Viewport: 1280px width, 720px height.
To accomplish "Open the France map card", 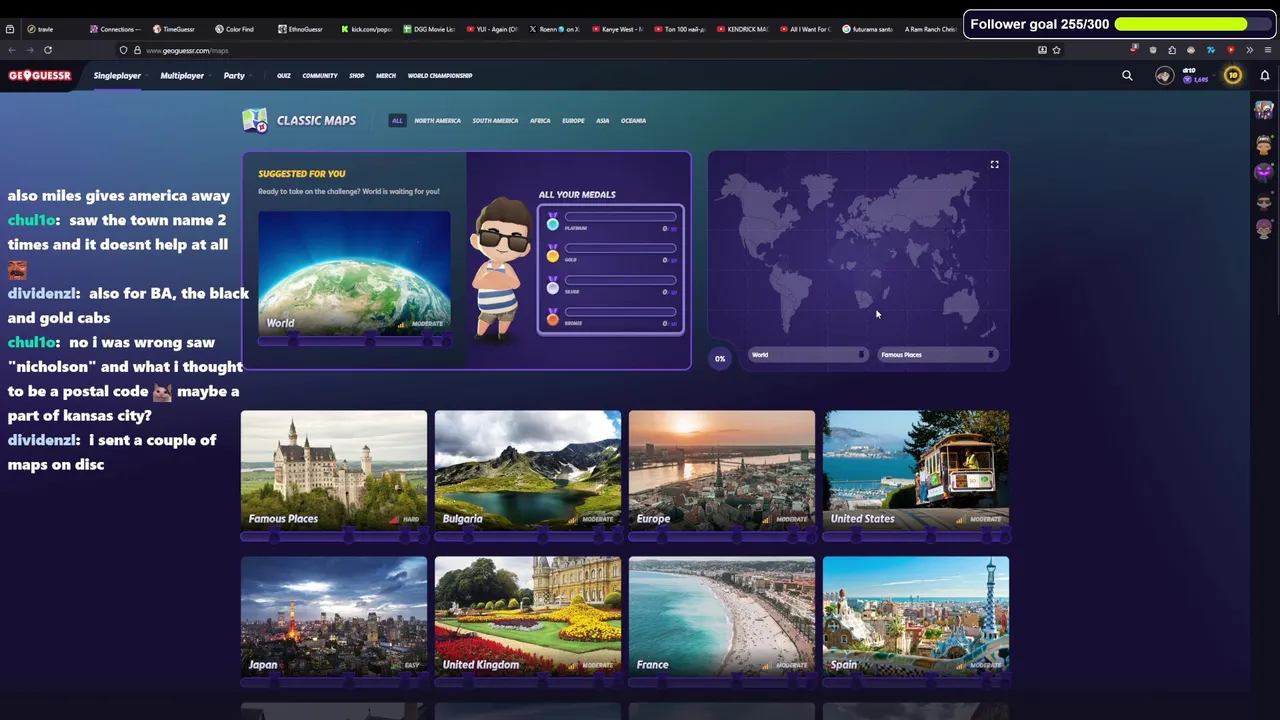I will pyautogui.click(x=722, y=616).
